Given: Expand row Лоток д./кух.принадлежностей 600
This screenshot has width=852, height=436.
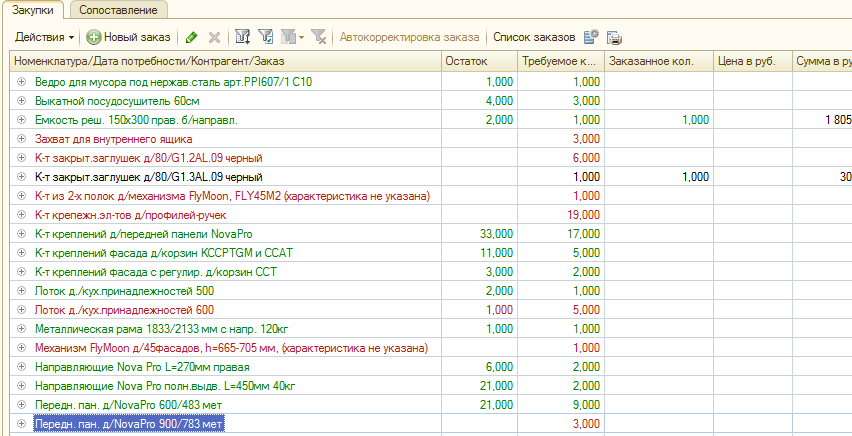Looking at the screenshot, I should click(x=21, y=310).
